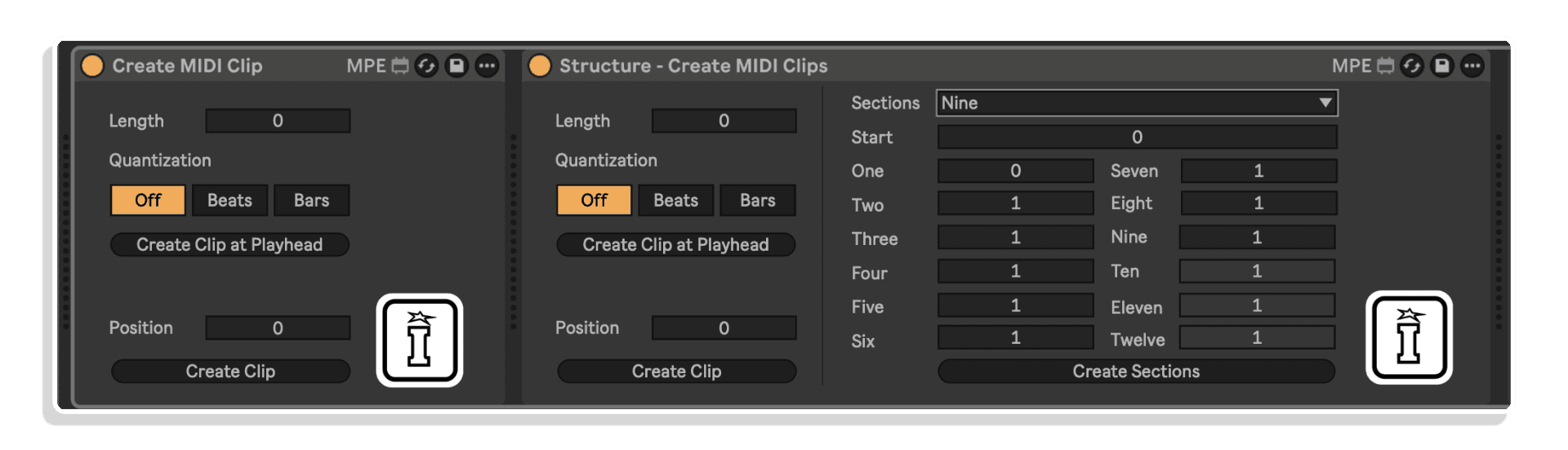
Task: Click Create Clip at Playhead in Structure device
Action: pyautogui.click(x=675, y=244)
